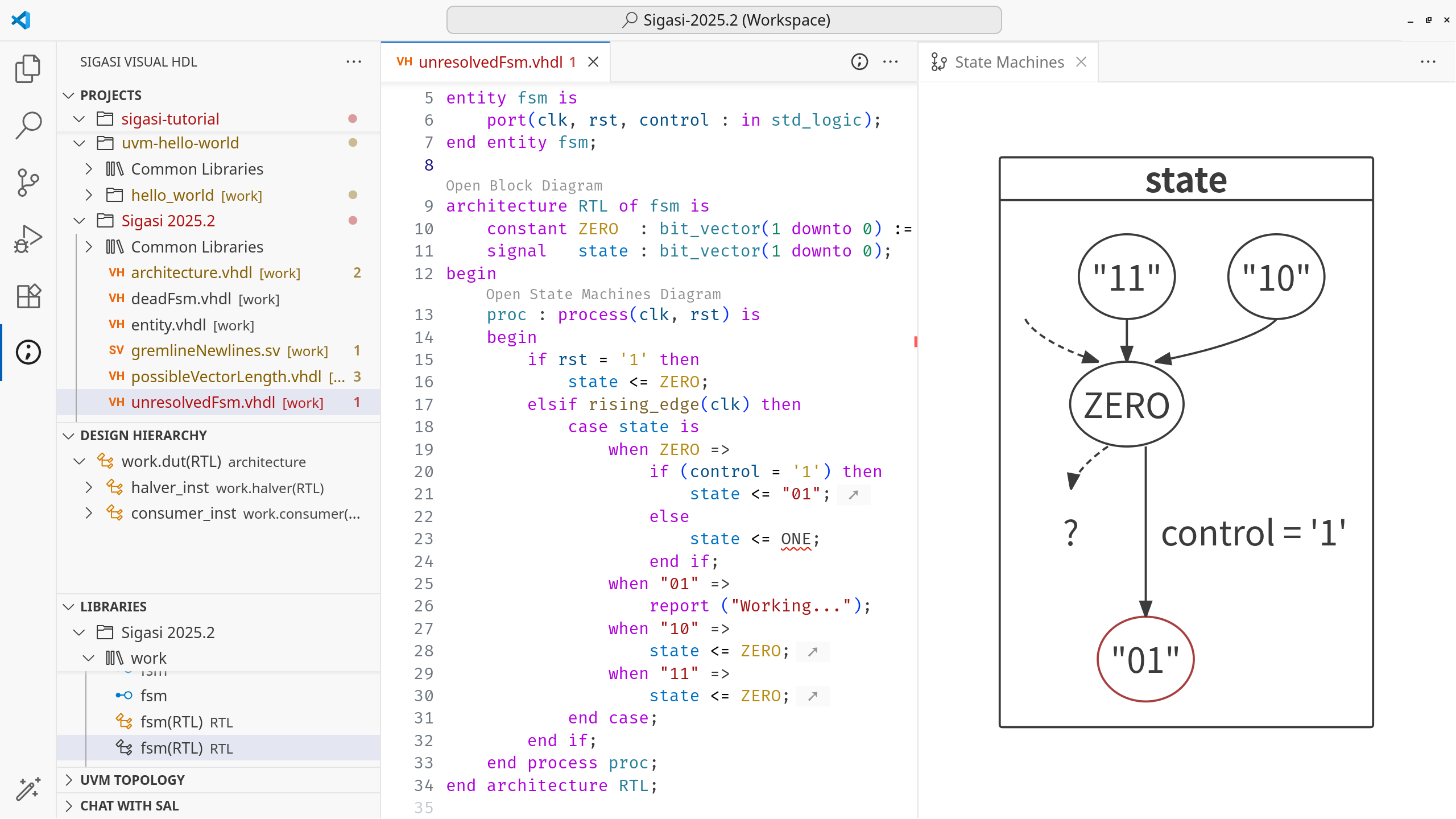Viewport: 1456px width, 819px height.
Task: Open Run and Debug view
Action: point(28,239)
